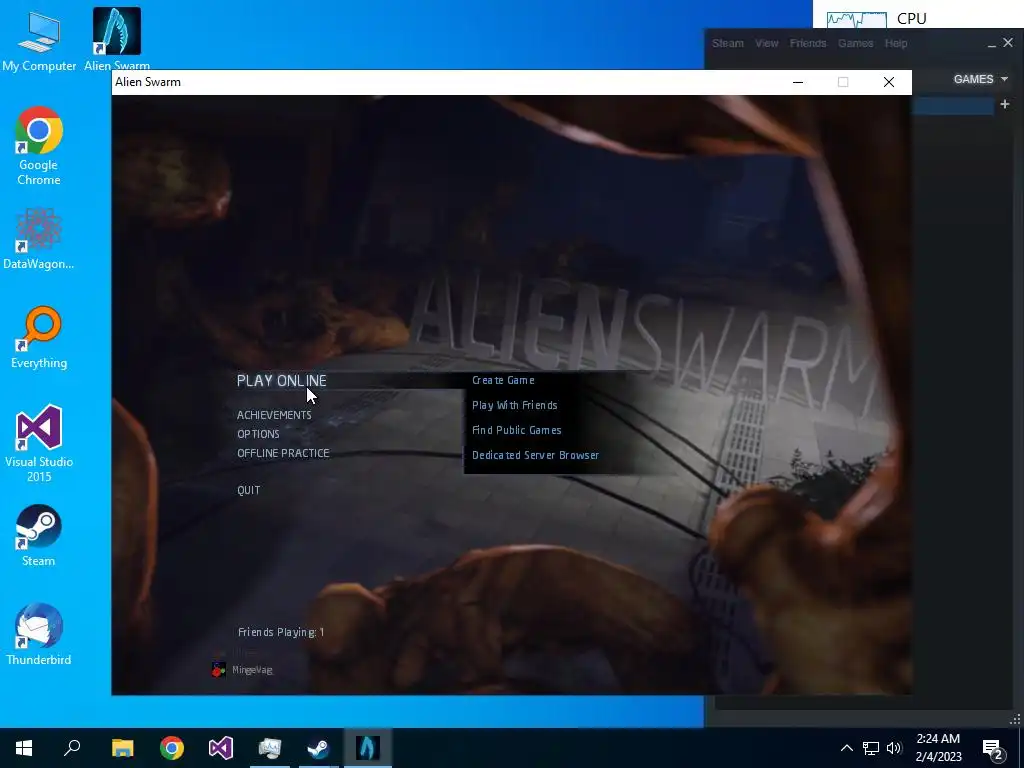
Task: Open OPTIONS in the game menu
Action: pos(258,434)
